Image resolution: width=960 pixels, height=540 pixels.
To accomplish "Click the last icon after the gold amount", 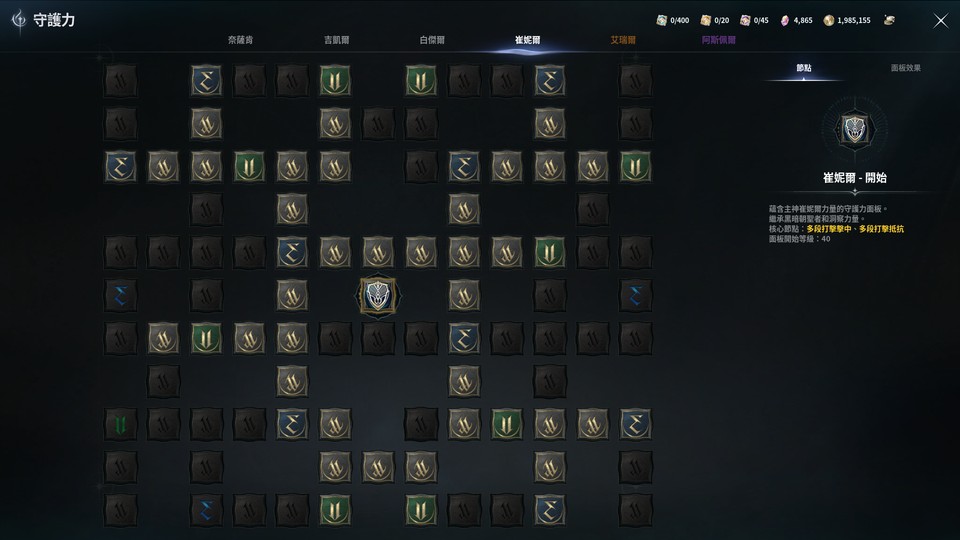I will click(x=890, y=20).
